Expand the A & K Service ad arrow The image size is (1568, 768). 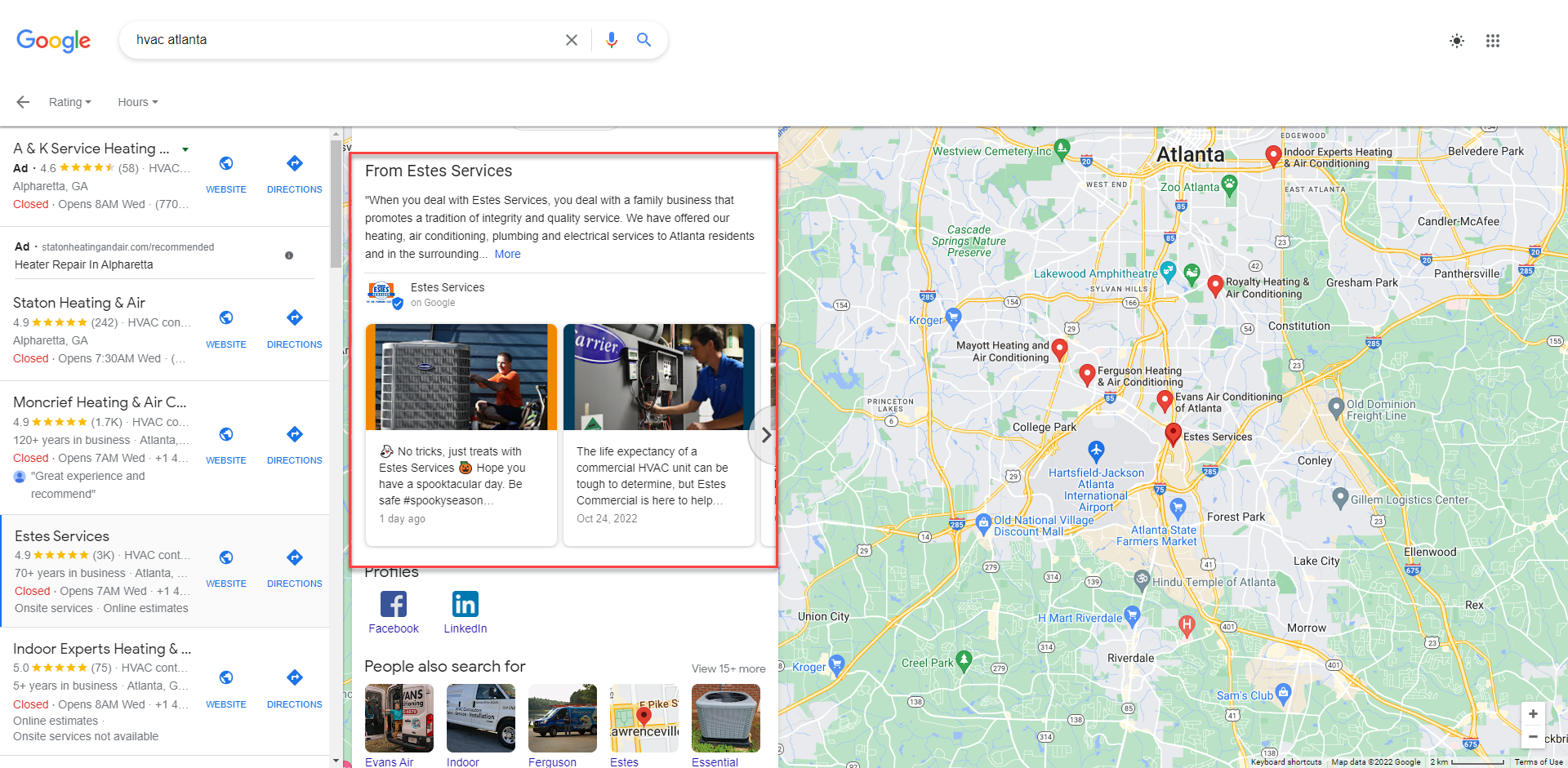coord(185,149)
